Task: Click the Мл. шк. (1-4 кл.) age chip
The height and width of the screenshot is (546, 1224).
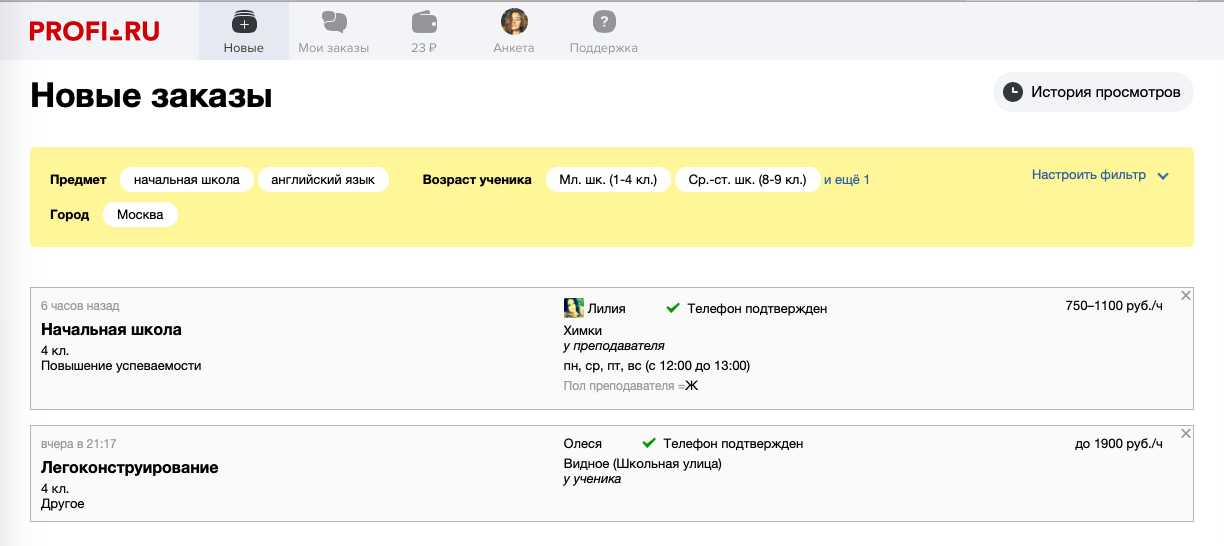Action: coord(608,180)
